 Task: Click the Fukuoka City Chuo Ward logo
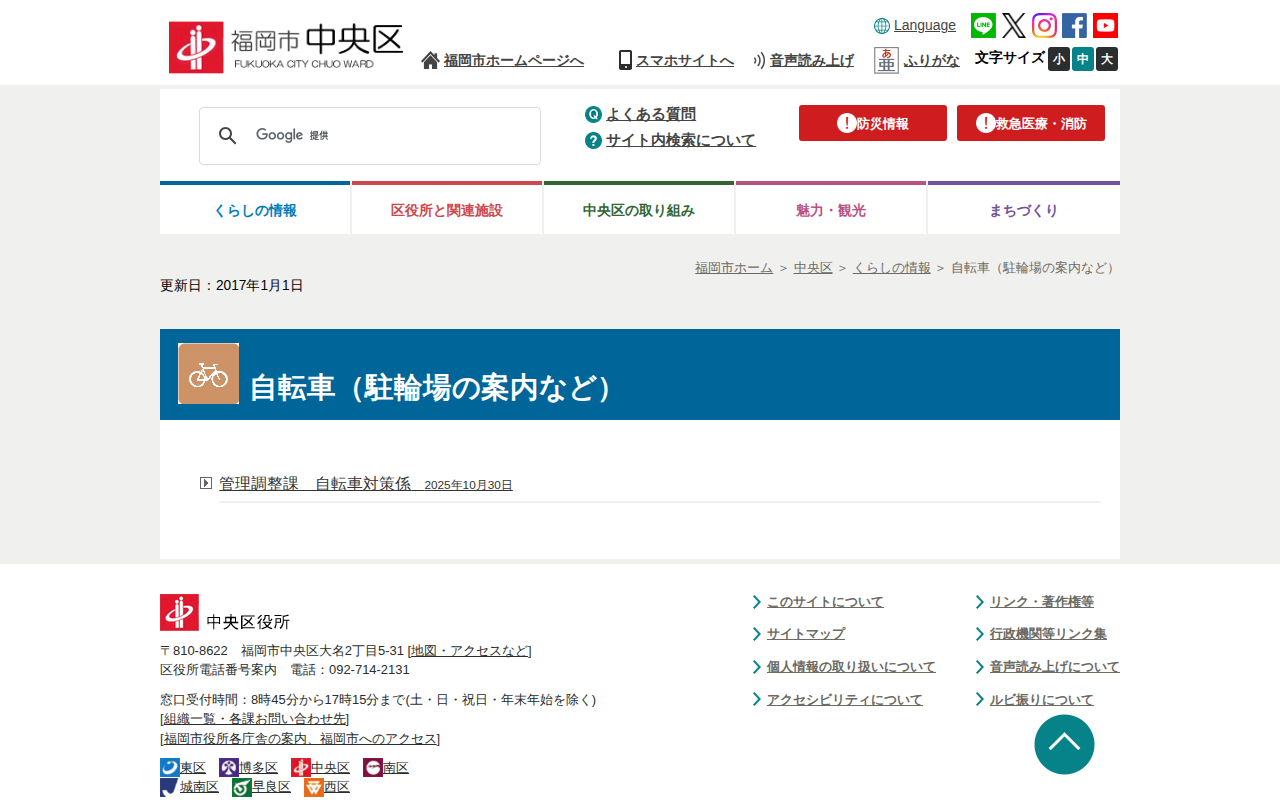[x=286, y=48]
